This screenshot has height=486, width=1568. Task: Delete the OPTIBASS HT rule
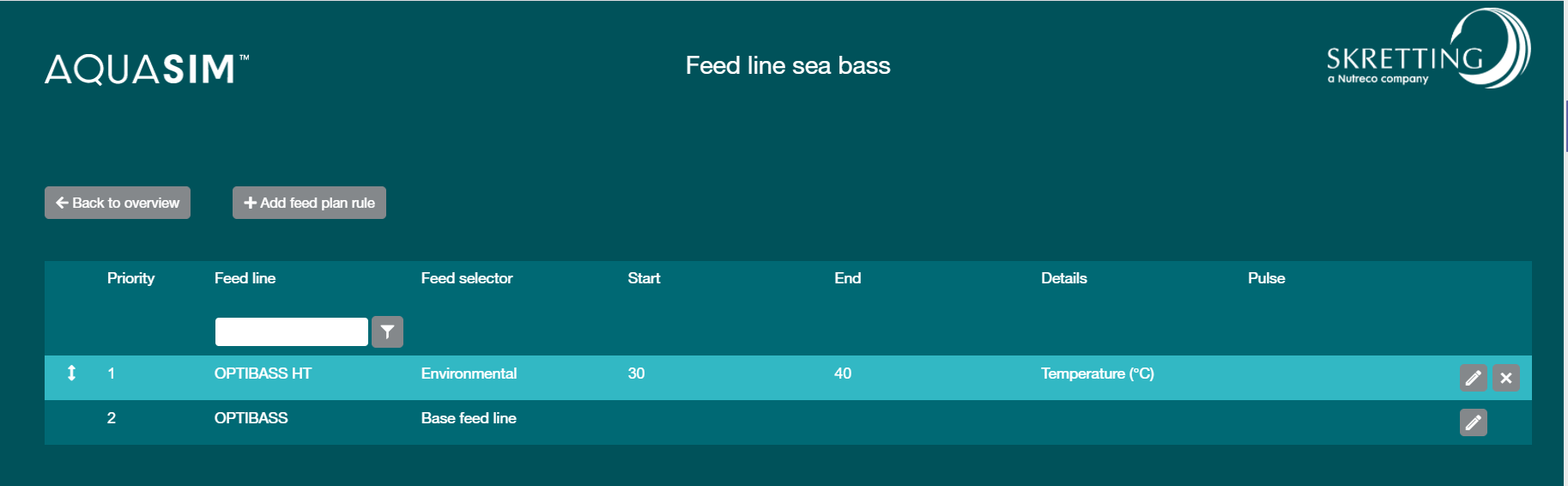(1505, 378)
